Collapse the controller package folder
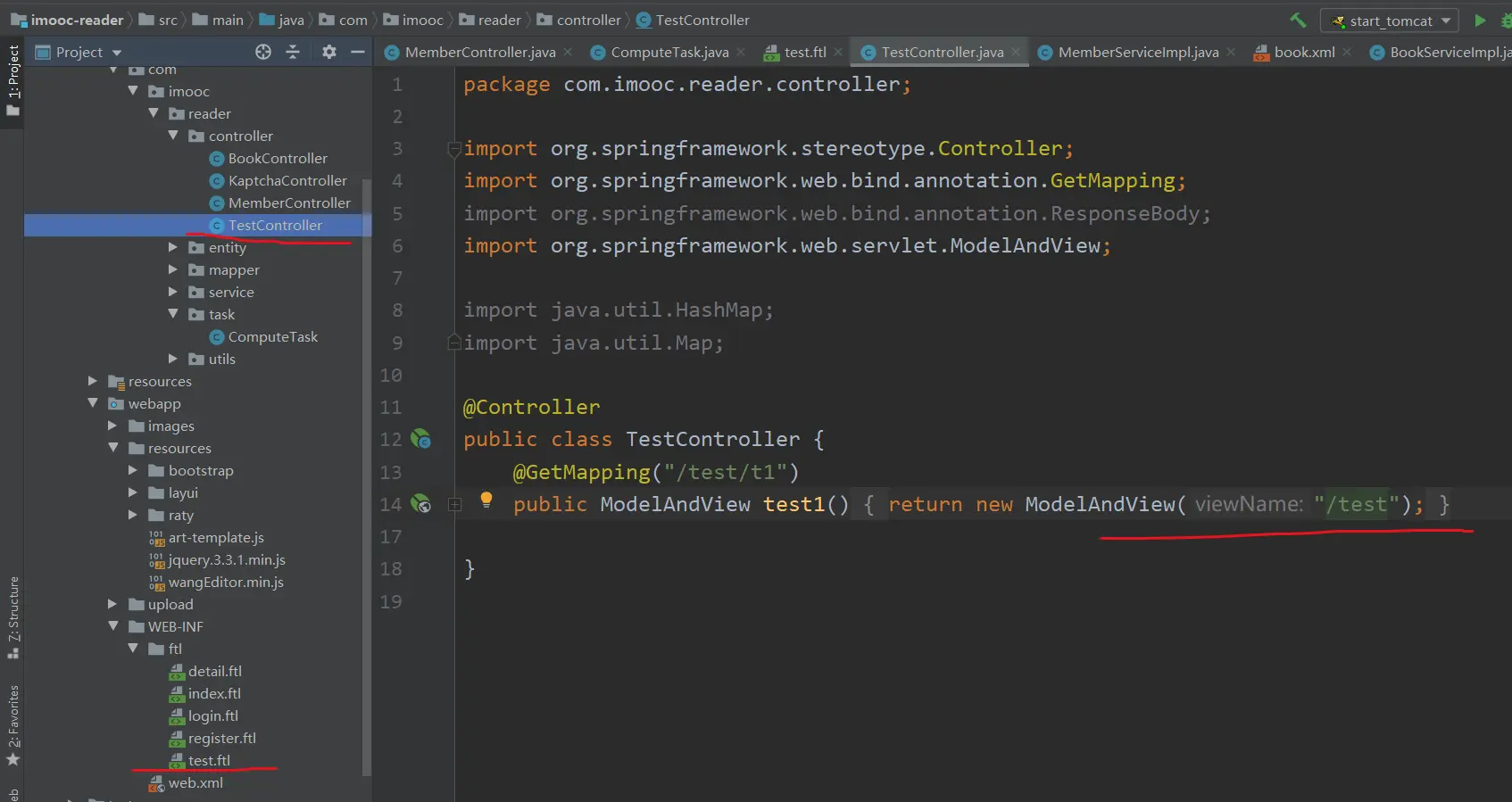Screen dimensions: 1512x802 tap(173, 136)
